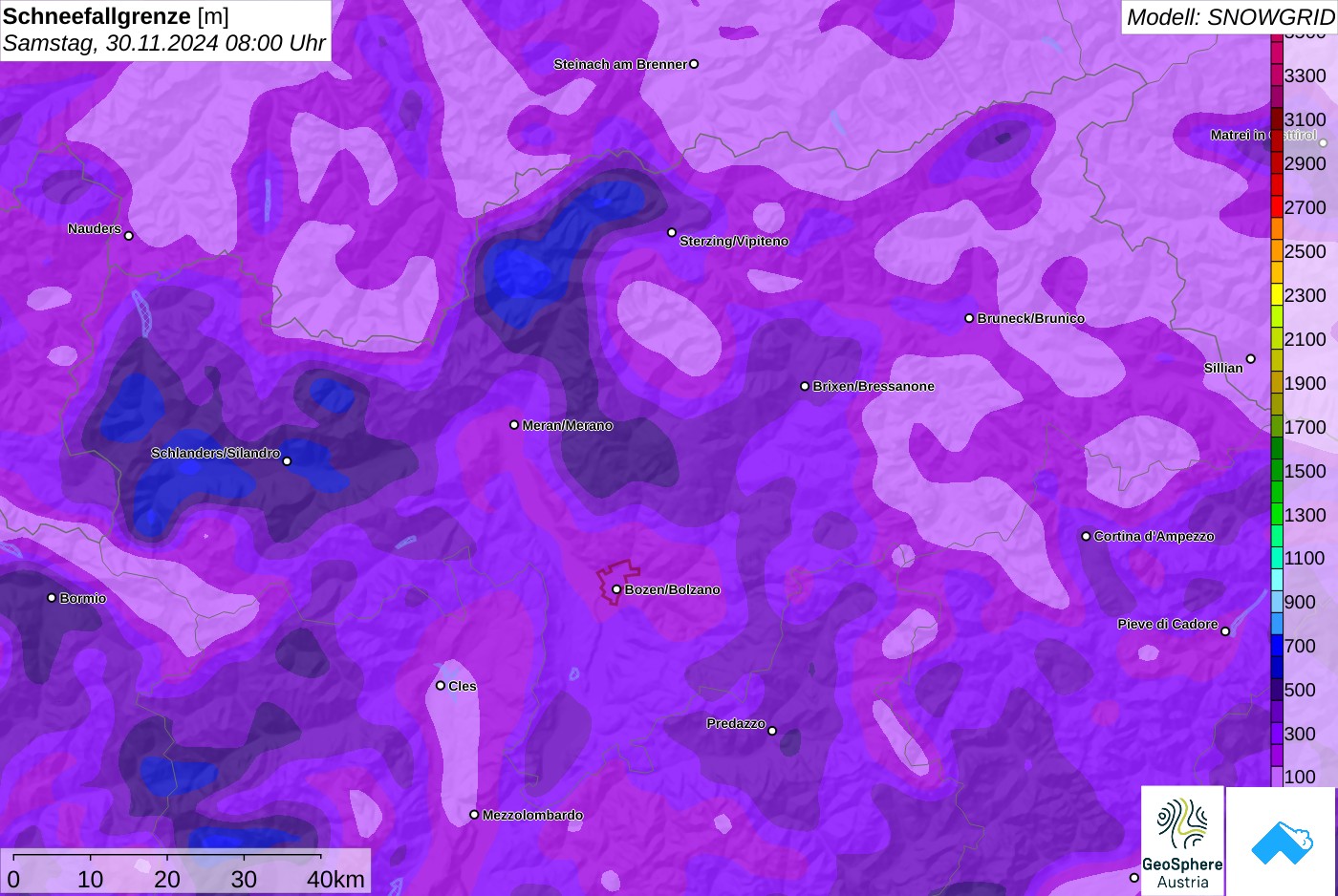
Task: Select the Nauders location marker dot
Action: tap(129, 236)
